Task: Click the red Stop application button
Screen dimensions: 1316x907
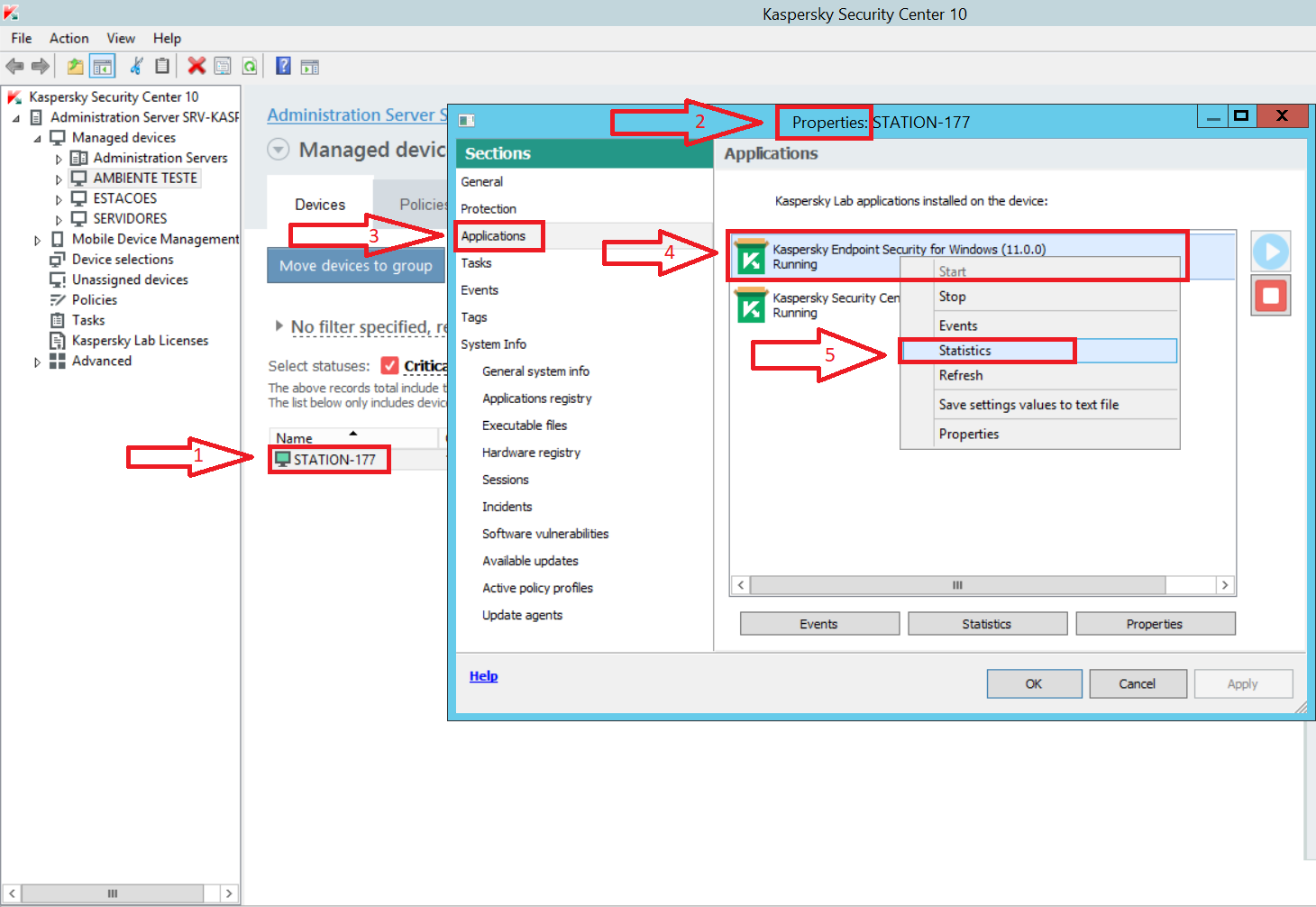Action: [1271, 296]
